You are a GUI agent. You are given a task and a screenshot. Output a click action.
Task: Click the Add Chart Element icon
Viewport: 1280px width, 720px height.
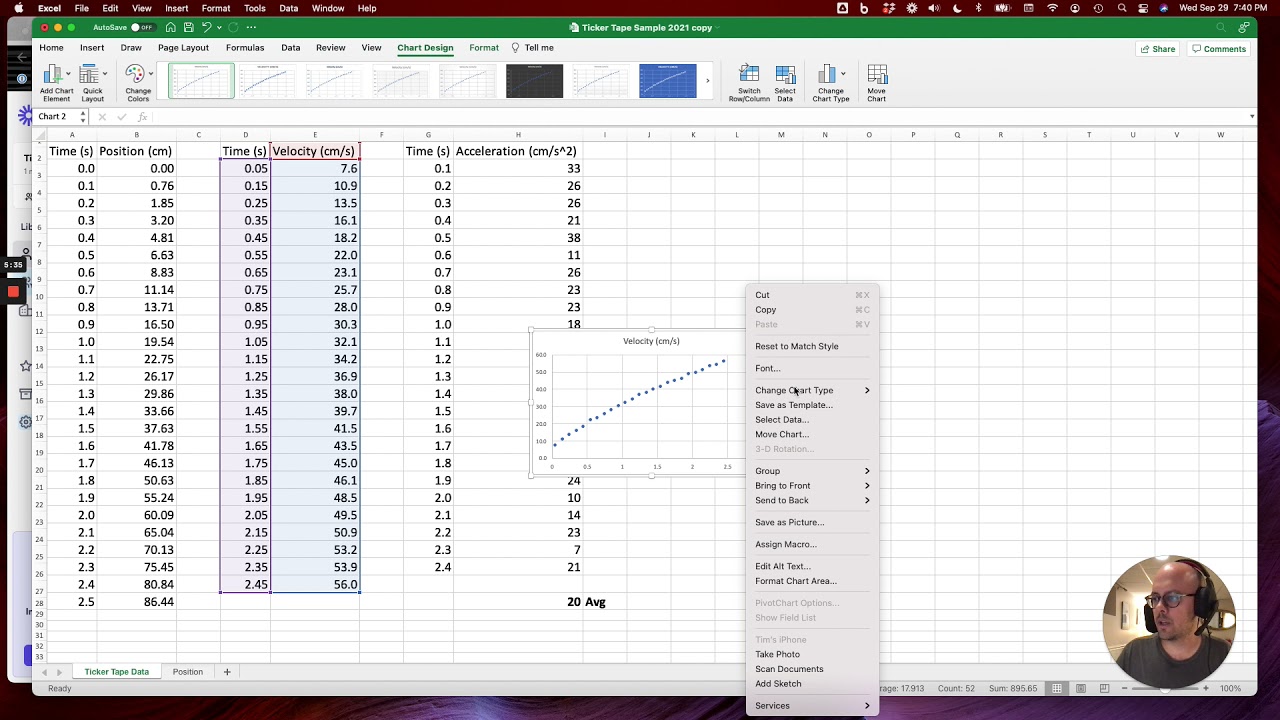click(x=52, y=74)
